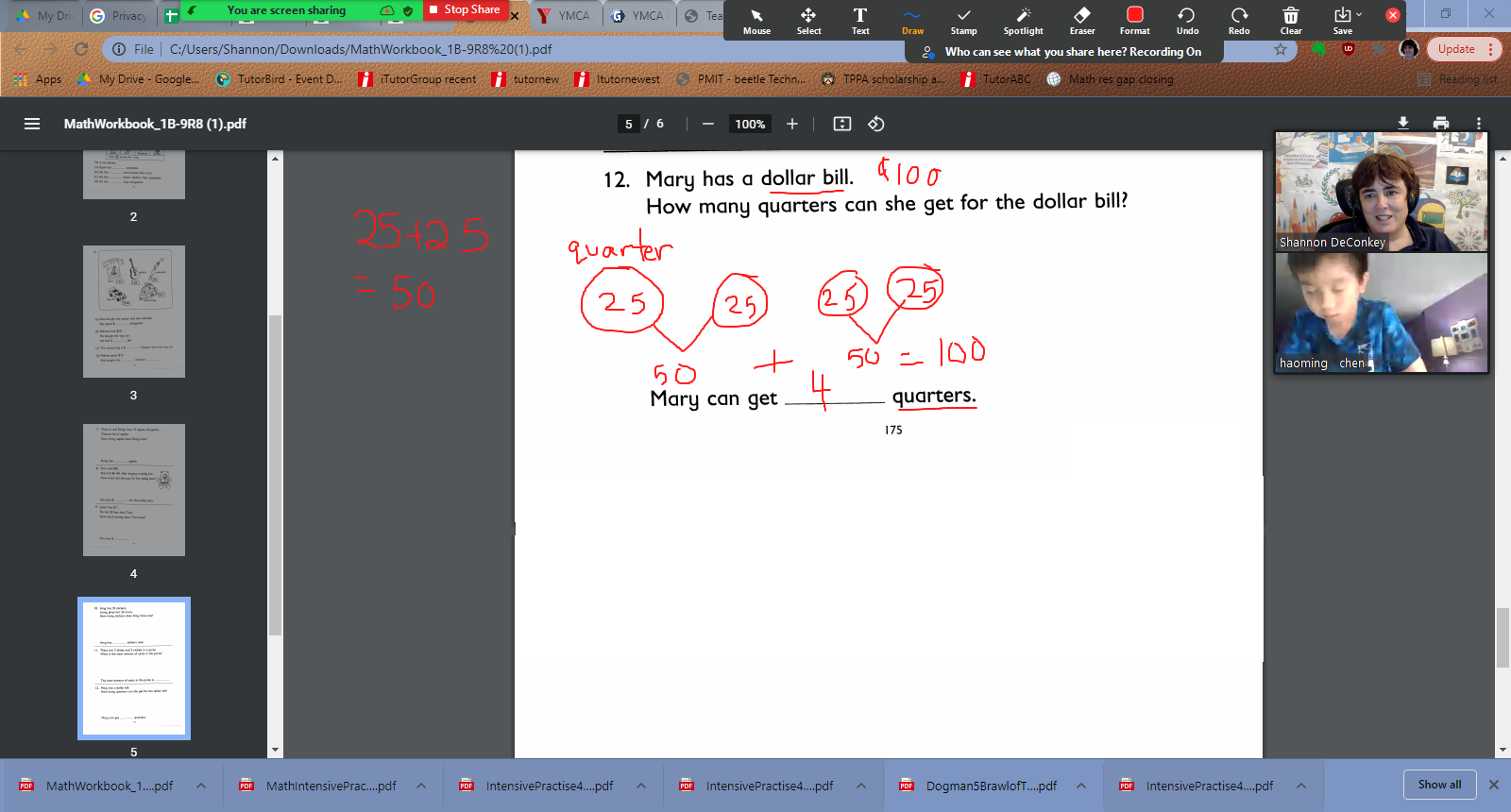1511x812 pixels.
Task: Open Math res gap closing bookmark
Action: pyautogui.click(x=1111, y=79)
